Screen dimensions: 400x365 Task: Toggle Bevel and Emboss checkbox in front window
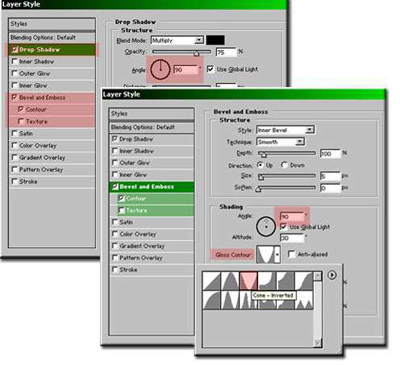click(115, 186)
